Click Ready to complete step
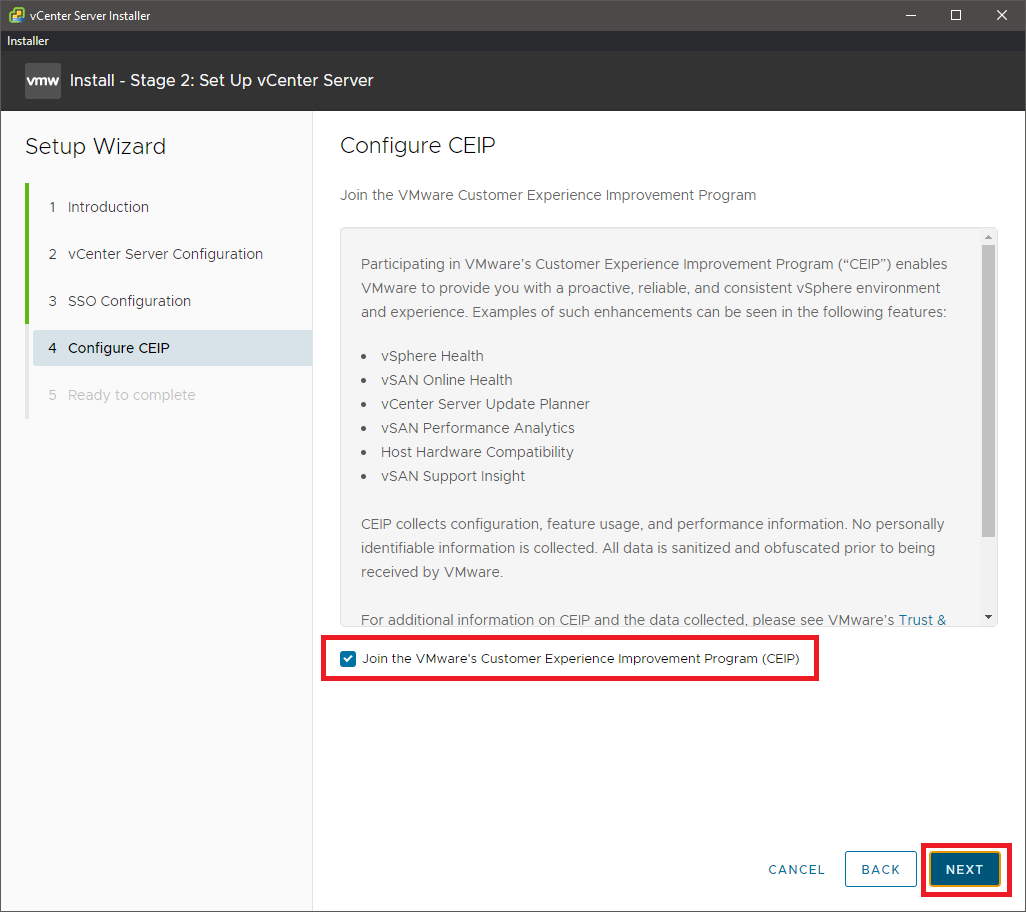The width and height of the screenshot is (1026, 912). (131, 395)
